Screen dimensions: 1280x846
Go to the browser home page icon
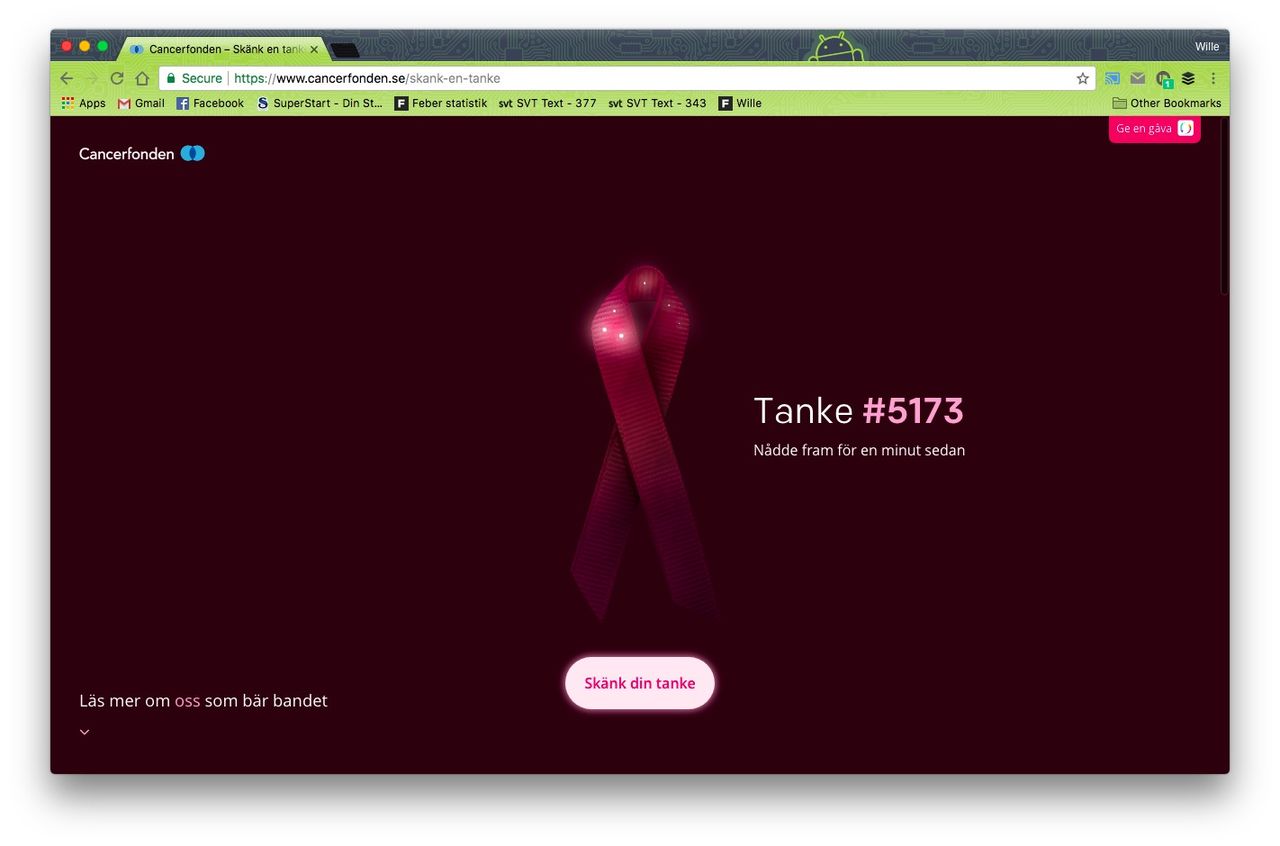click(x=142, y=78)
